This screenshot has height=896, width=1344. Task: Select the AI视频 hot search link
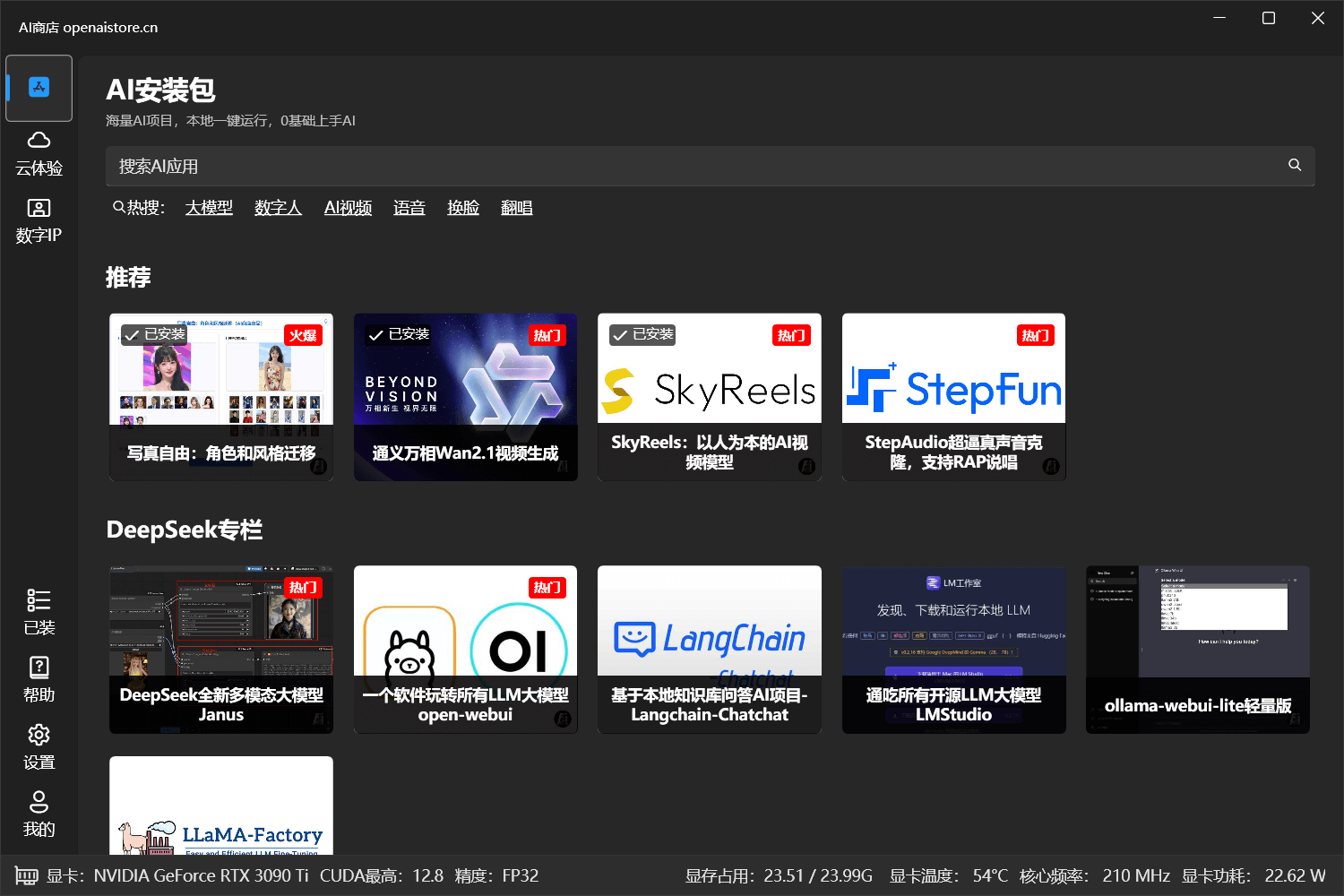pos(348,208)
